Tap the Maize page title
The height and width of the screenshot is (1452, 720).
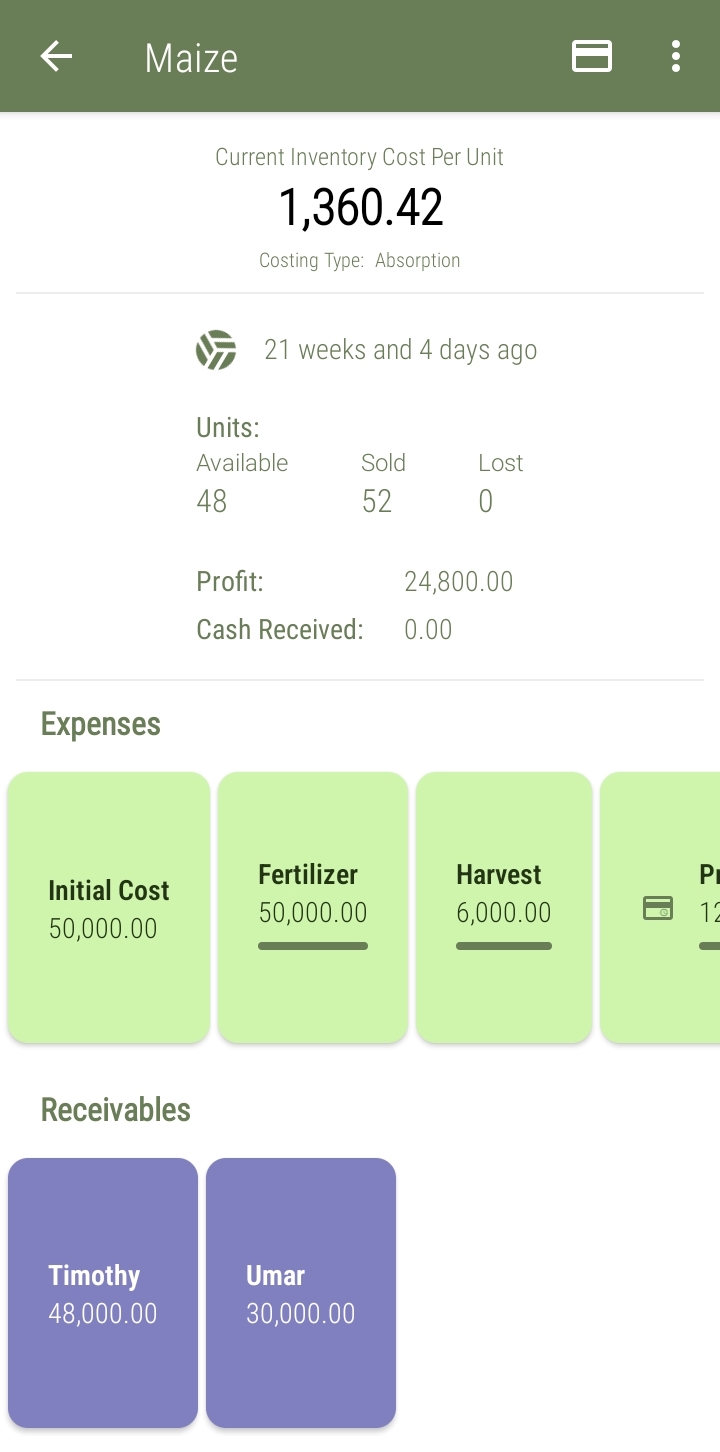pyautogui.click(x=191, y=58)
